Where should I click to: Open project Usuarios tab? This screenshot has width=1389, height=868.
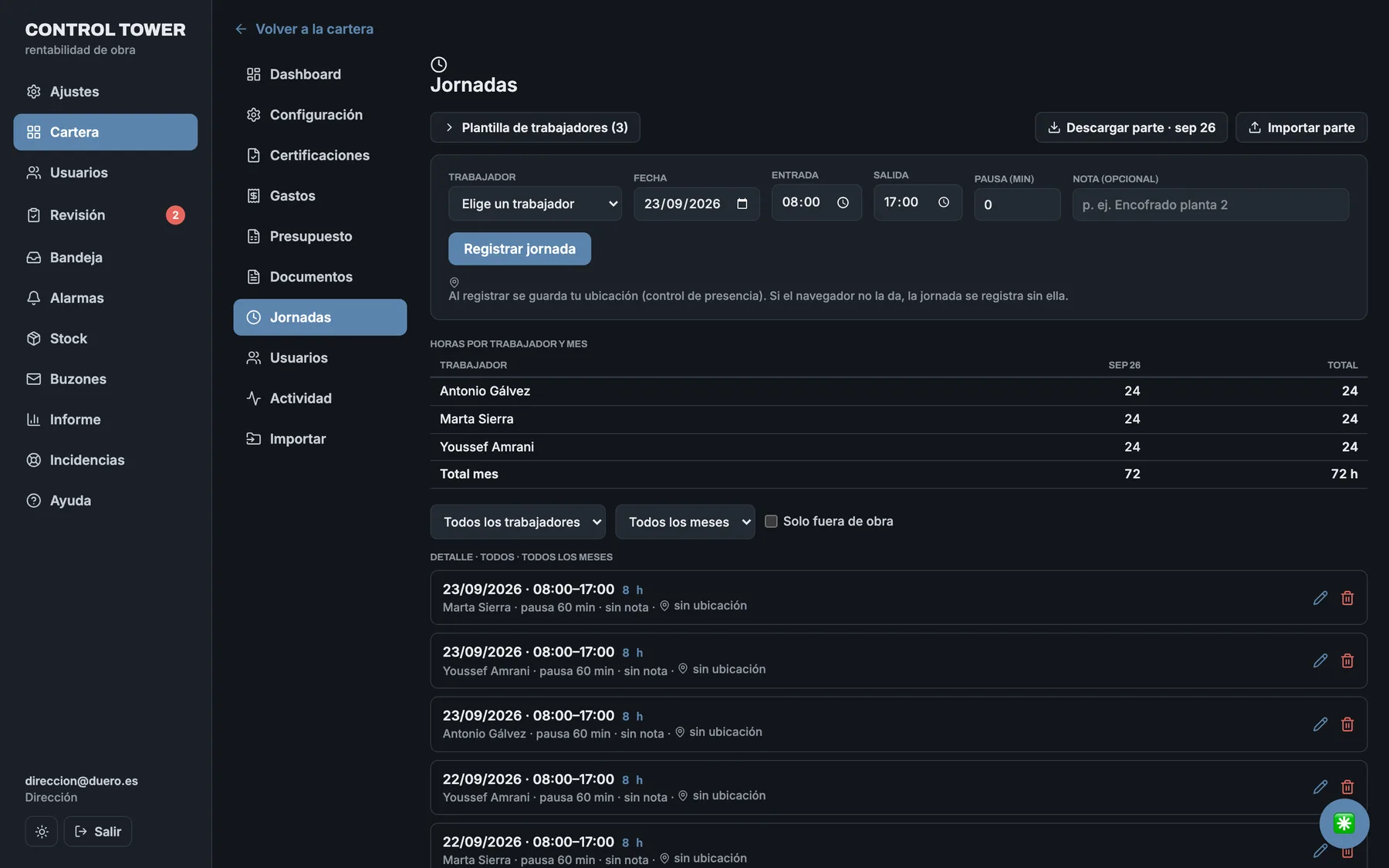(319, 358)
